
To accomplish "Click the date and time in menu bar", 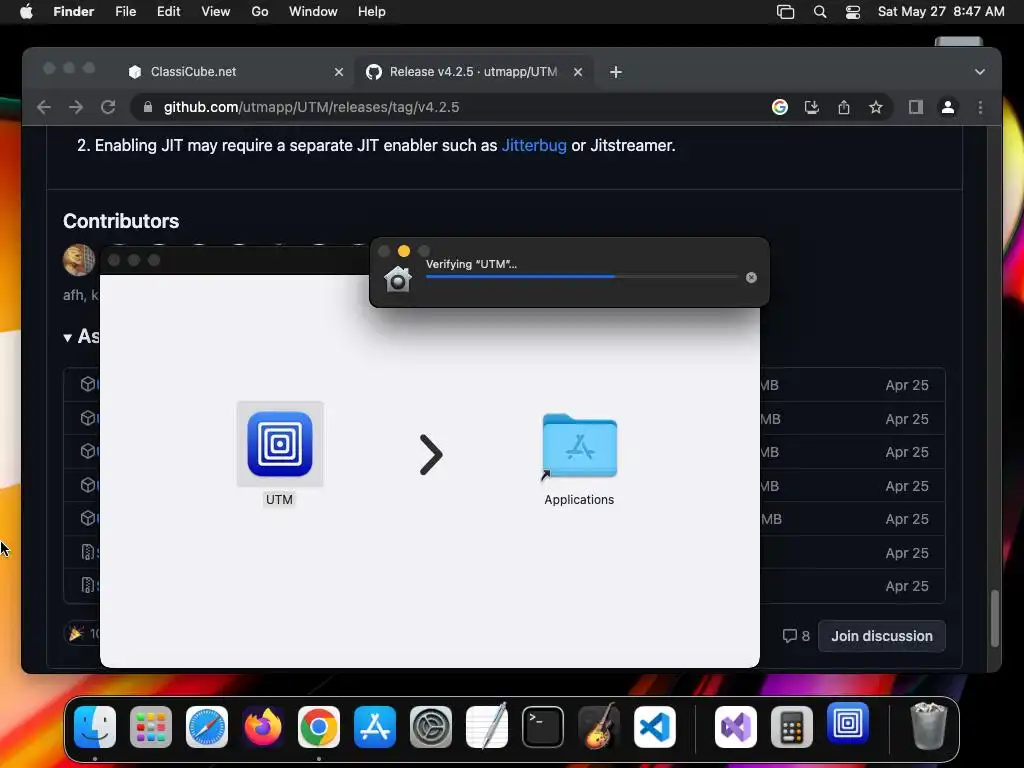I will pos(940,12).
